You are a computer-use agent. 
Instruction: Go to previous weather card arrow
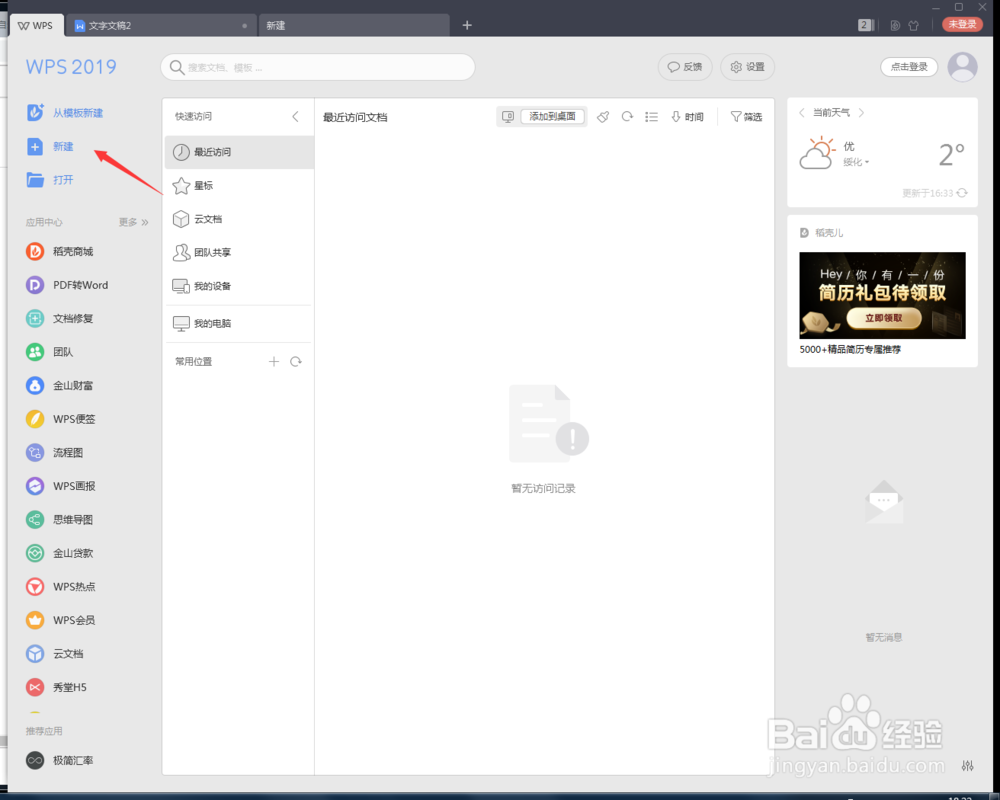point(802,112)
